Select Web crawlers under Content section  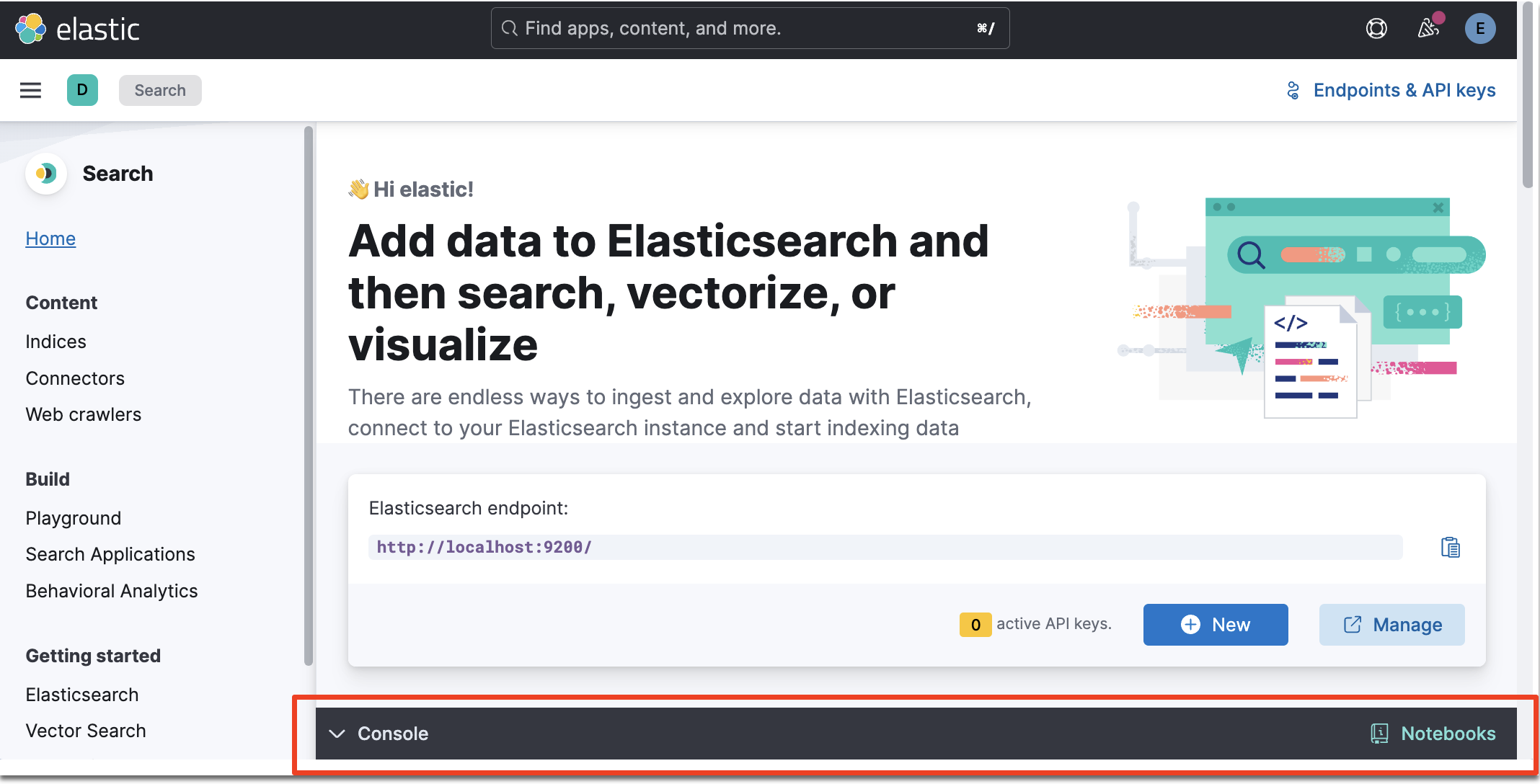click(85, 414)
